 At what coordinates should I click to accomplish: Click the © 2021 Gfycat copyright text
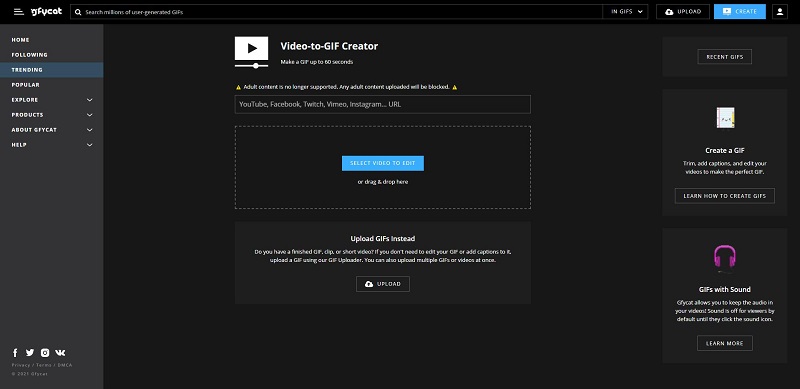pyautogui.click(x=30, y=374)
